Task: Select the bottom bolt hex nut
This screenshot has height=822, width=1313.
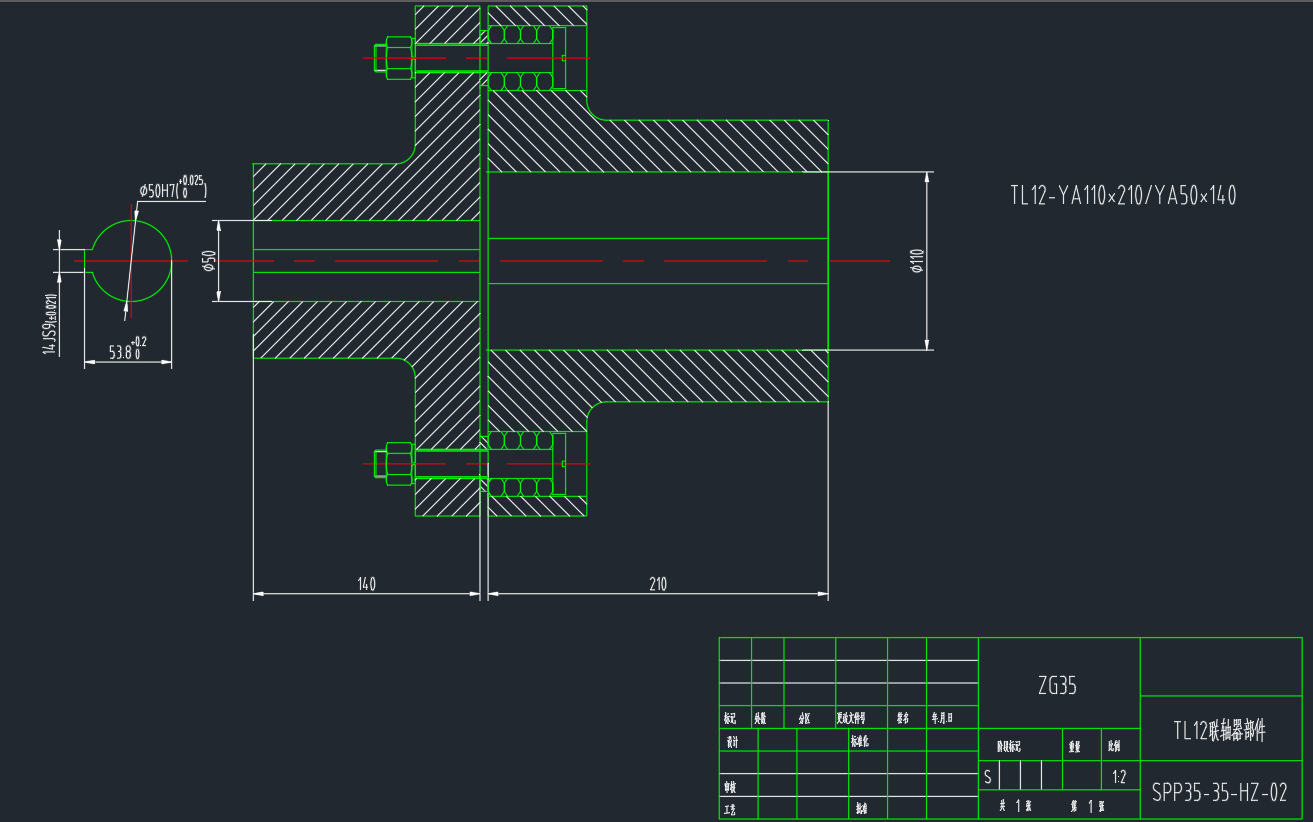Action: tap(397, 463)
